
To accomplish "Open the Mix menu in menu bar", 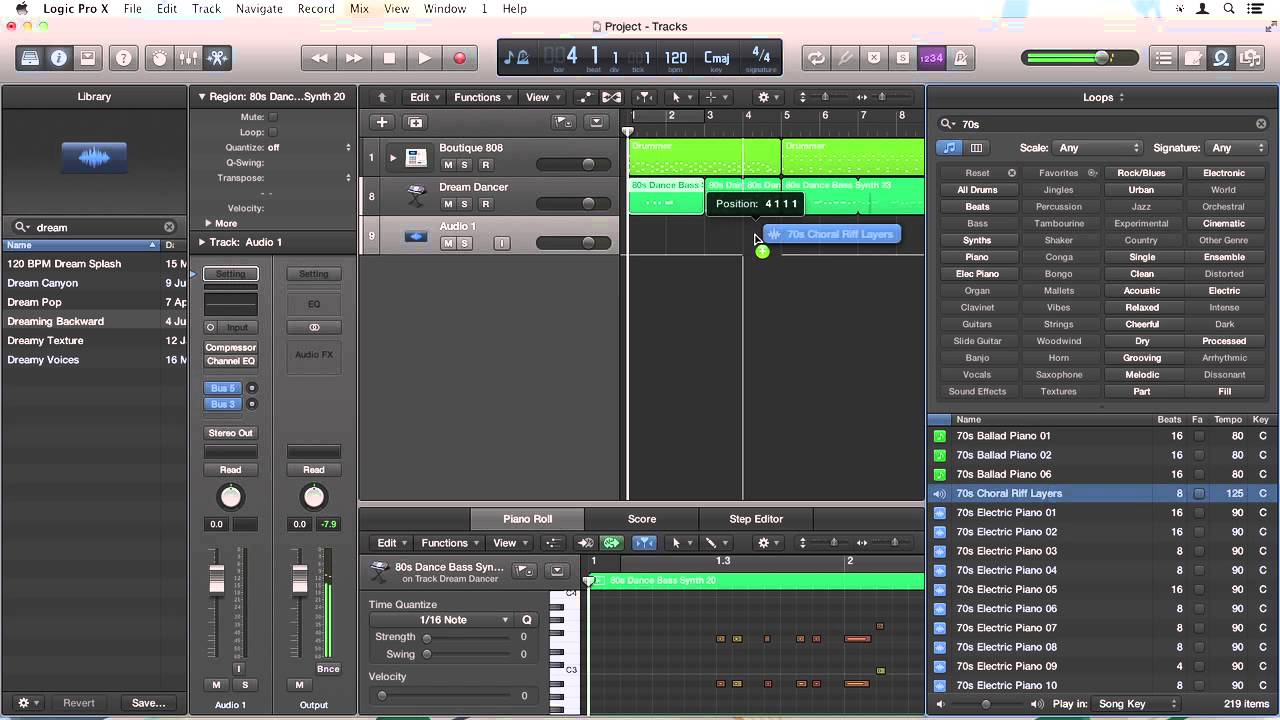I will coord(359,9).
